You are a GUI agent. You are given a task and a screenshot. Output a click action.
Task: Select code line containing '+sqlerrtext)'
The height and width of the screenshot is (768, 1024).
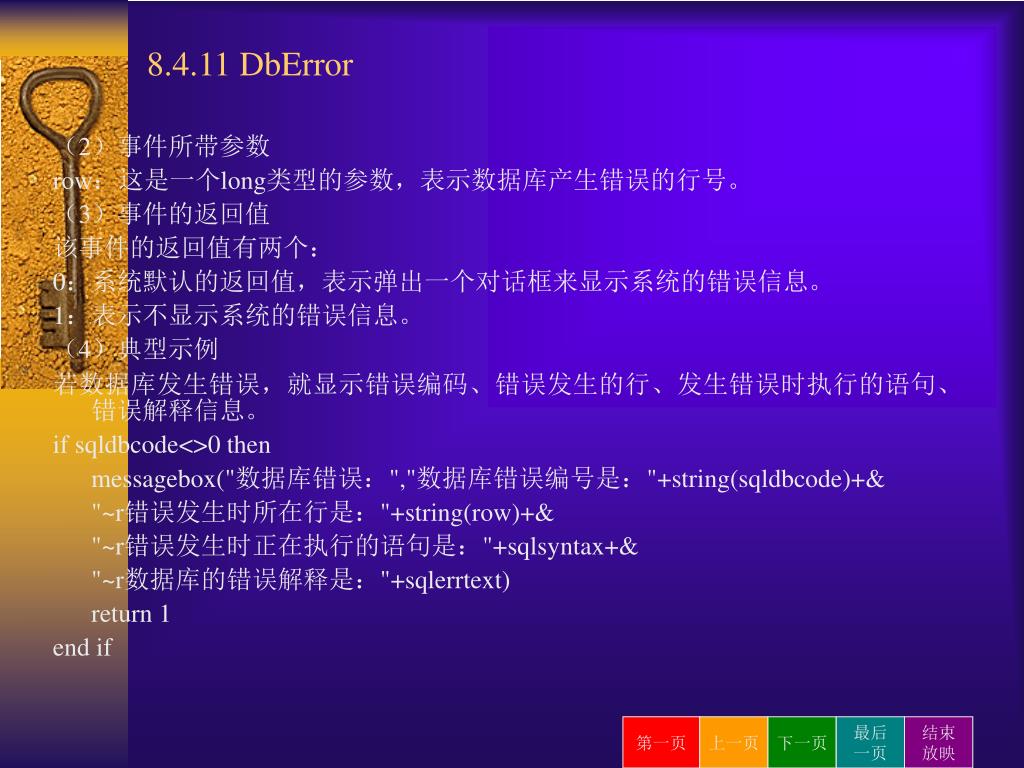point(300,580)
